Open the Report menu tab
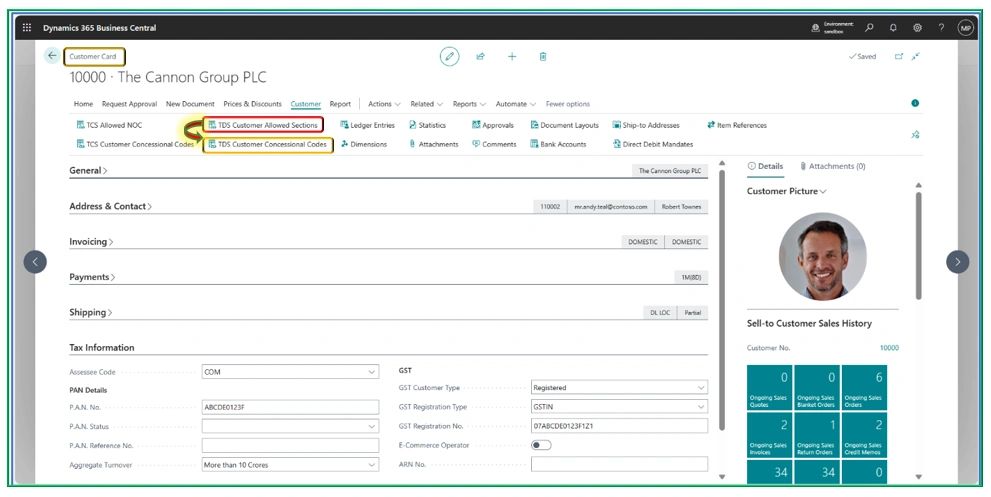Screen dimensions: 991x497 click(340, 104)
